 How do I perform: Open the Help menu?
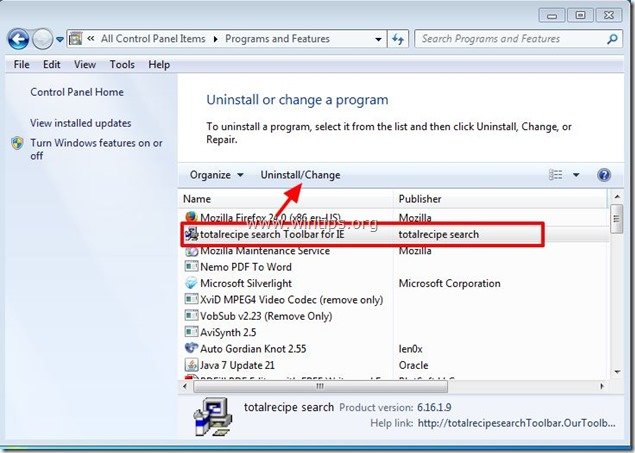tap(159, 65)
